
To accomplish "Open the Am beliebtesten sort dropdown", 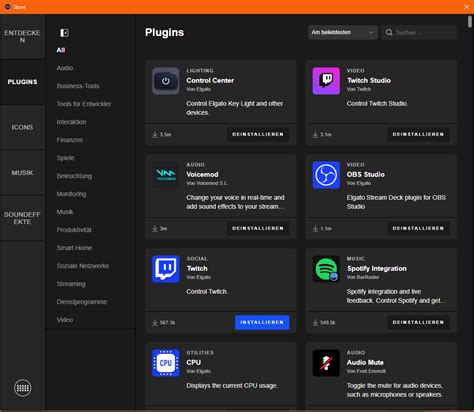I will [x=343, y=32].
